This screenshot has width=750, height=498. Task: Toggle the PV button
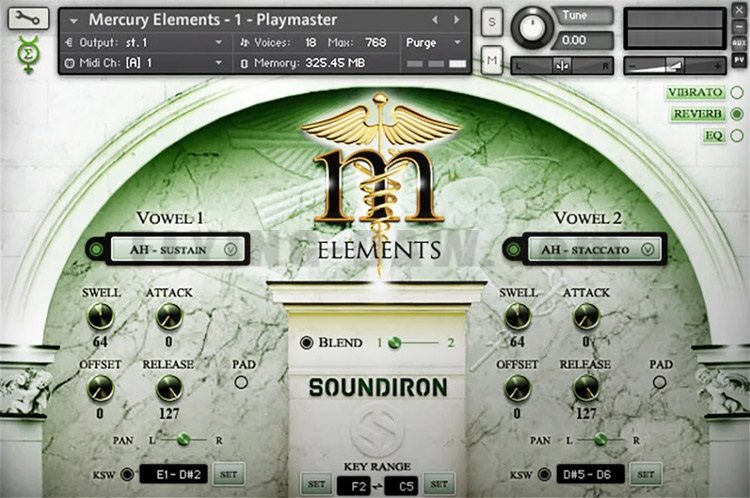(739, 60)
